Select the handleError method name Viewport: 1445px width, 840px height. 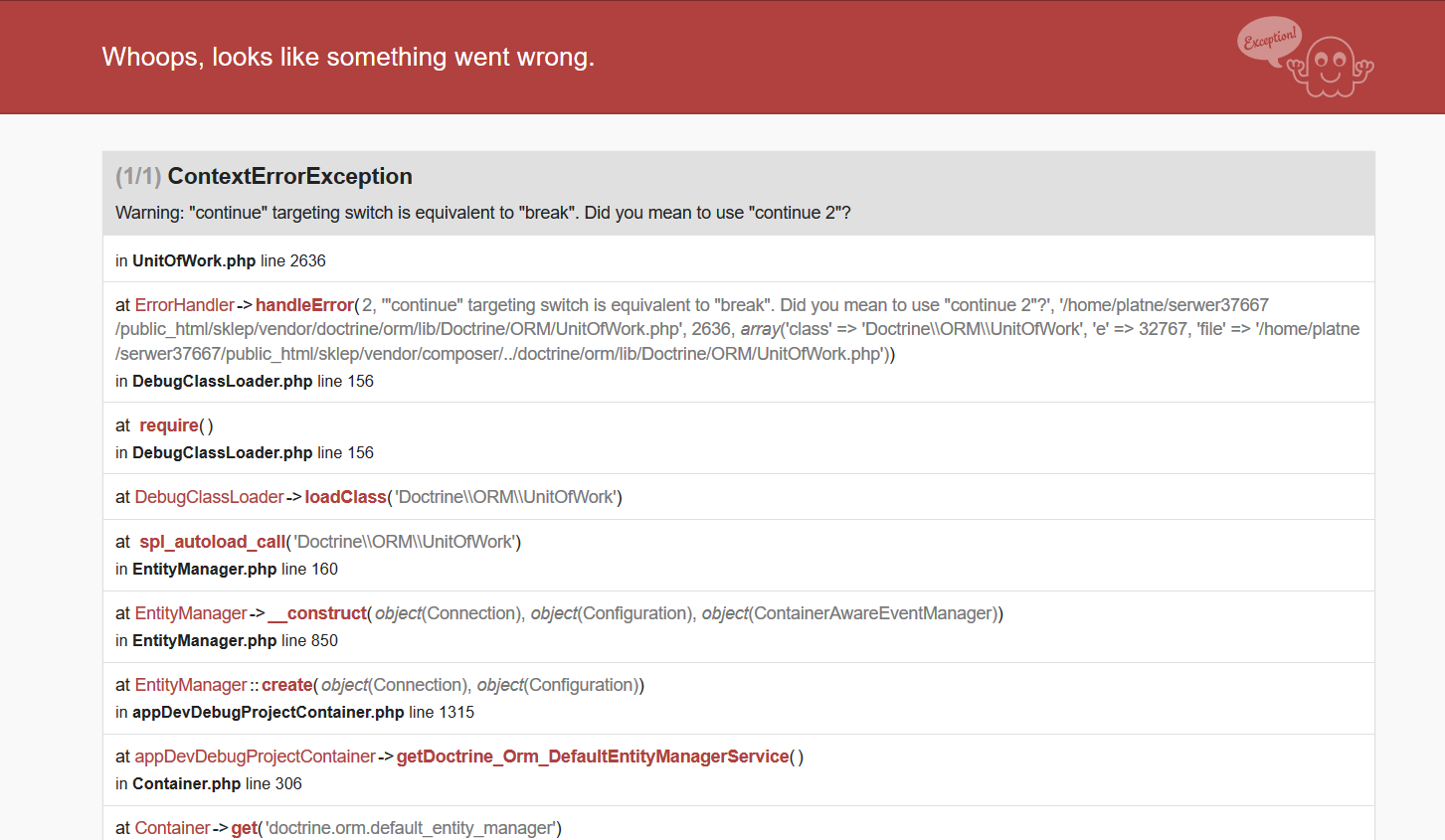tap(304, 305)
